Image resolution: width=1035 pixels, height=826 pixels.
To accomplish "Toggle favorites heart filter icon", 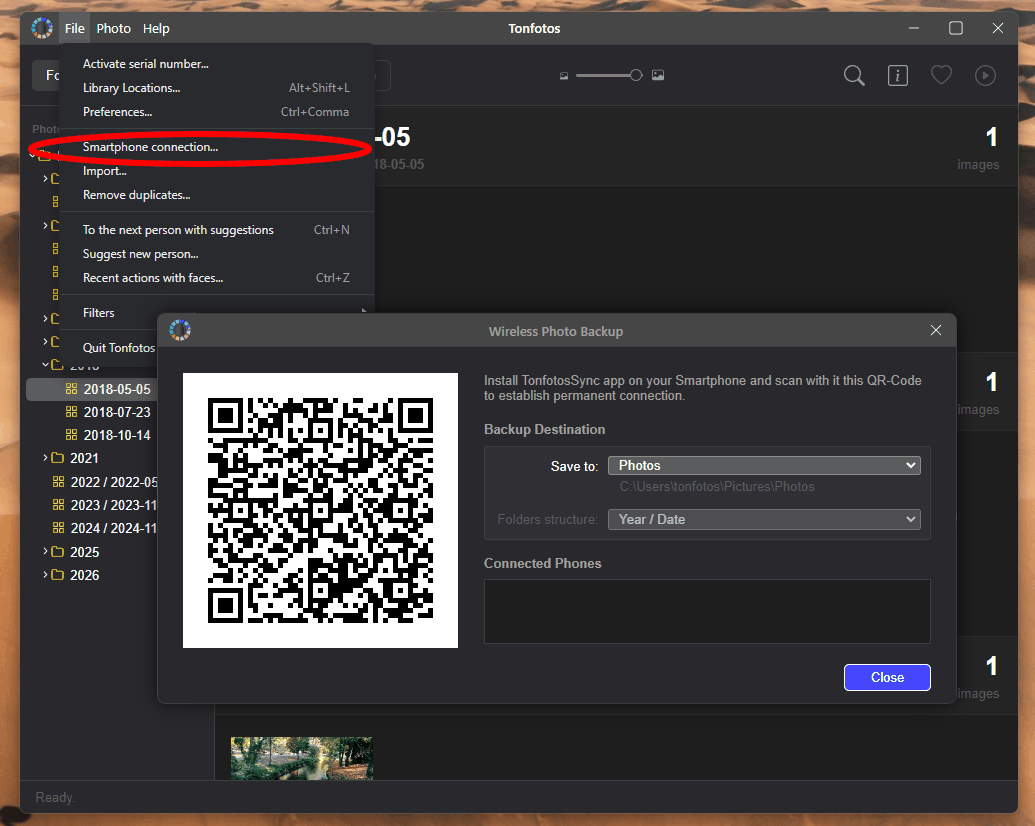I will [941, 75].
